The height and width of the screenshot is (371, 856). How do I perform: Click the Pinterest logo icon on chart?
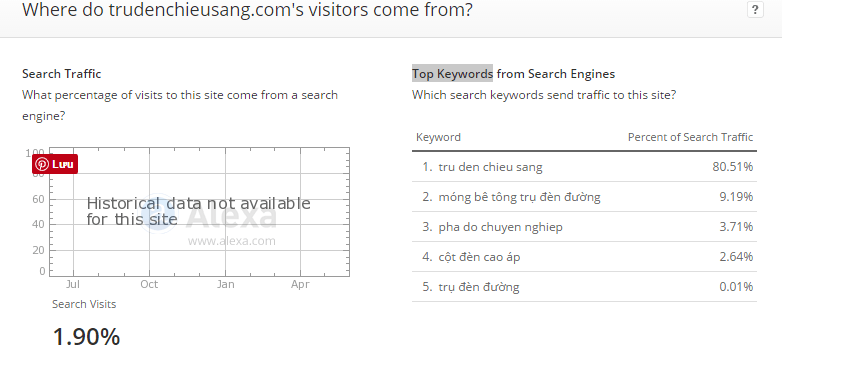pyautogui.click(x=42, y=164)
